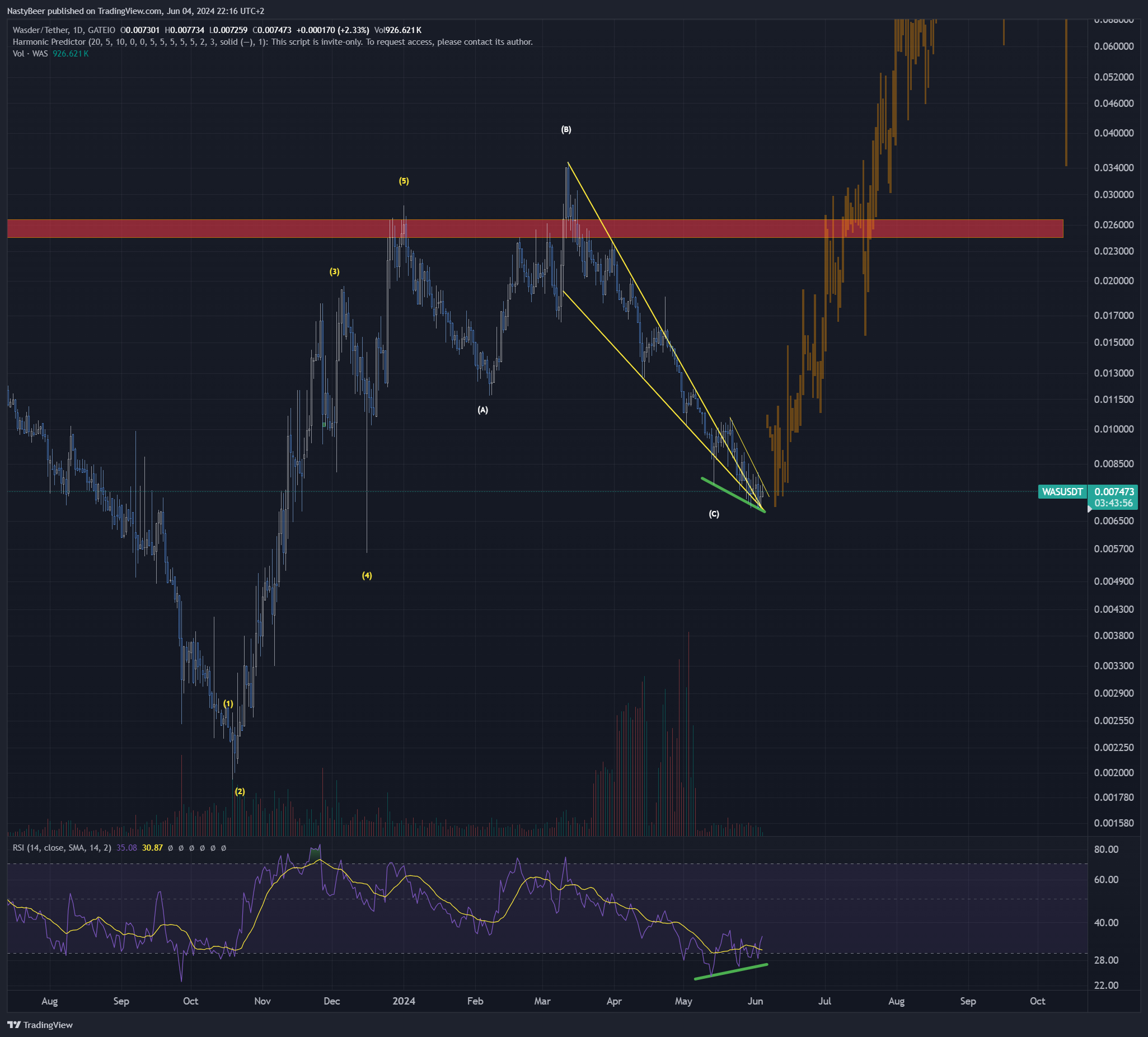
Task: Click the Apr label on the time axis
Action: pyautogui.click(x=614, y=1001)
